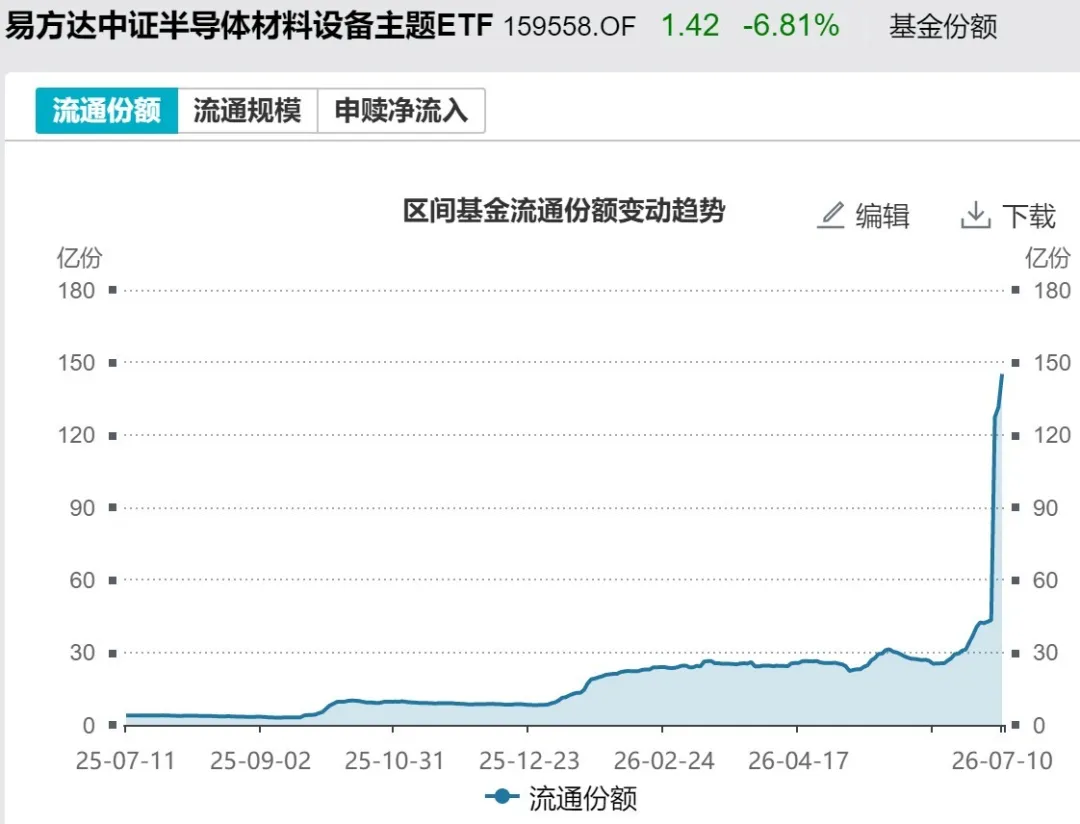Click the download arrow icon
The height and width of the screenshot is (824, 1080).
975,216
